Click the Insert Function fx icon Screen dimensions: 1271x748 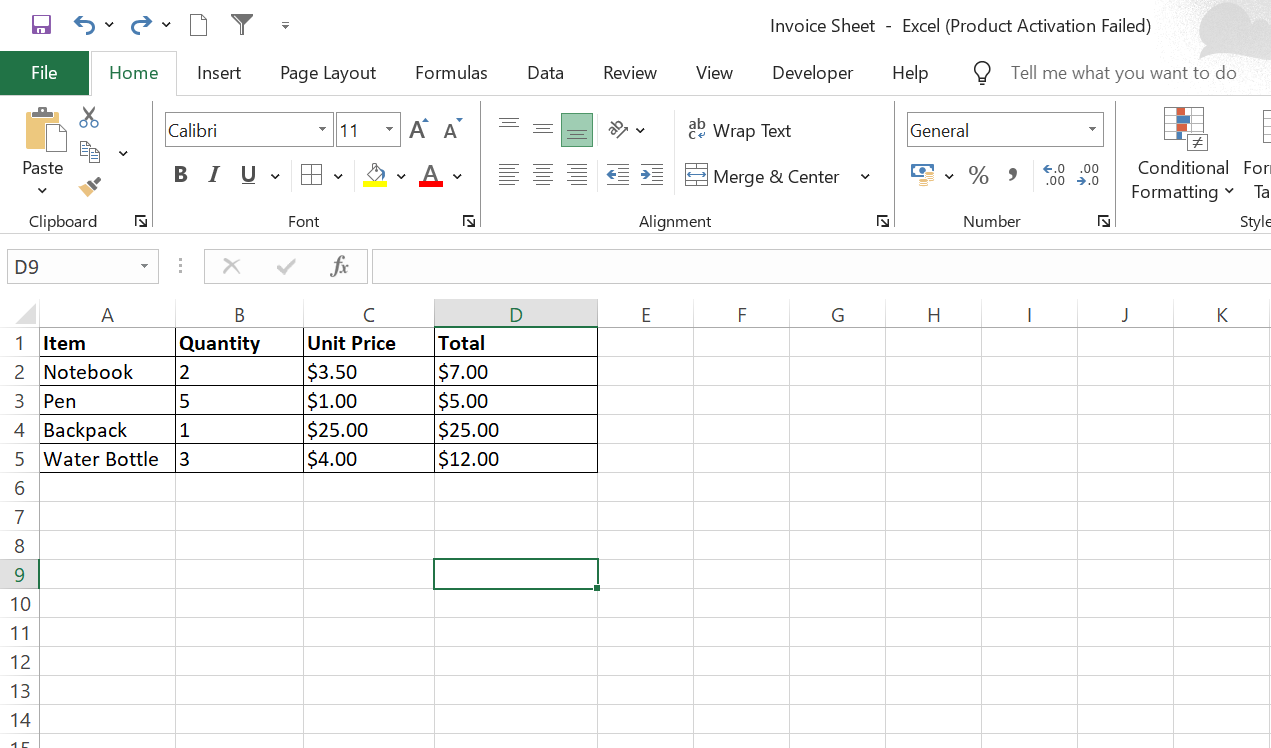click(340, 266)
